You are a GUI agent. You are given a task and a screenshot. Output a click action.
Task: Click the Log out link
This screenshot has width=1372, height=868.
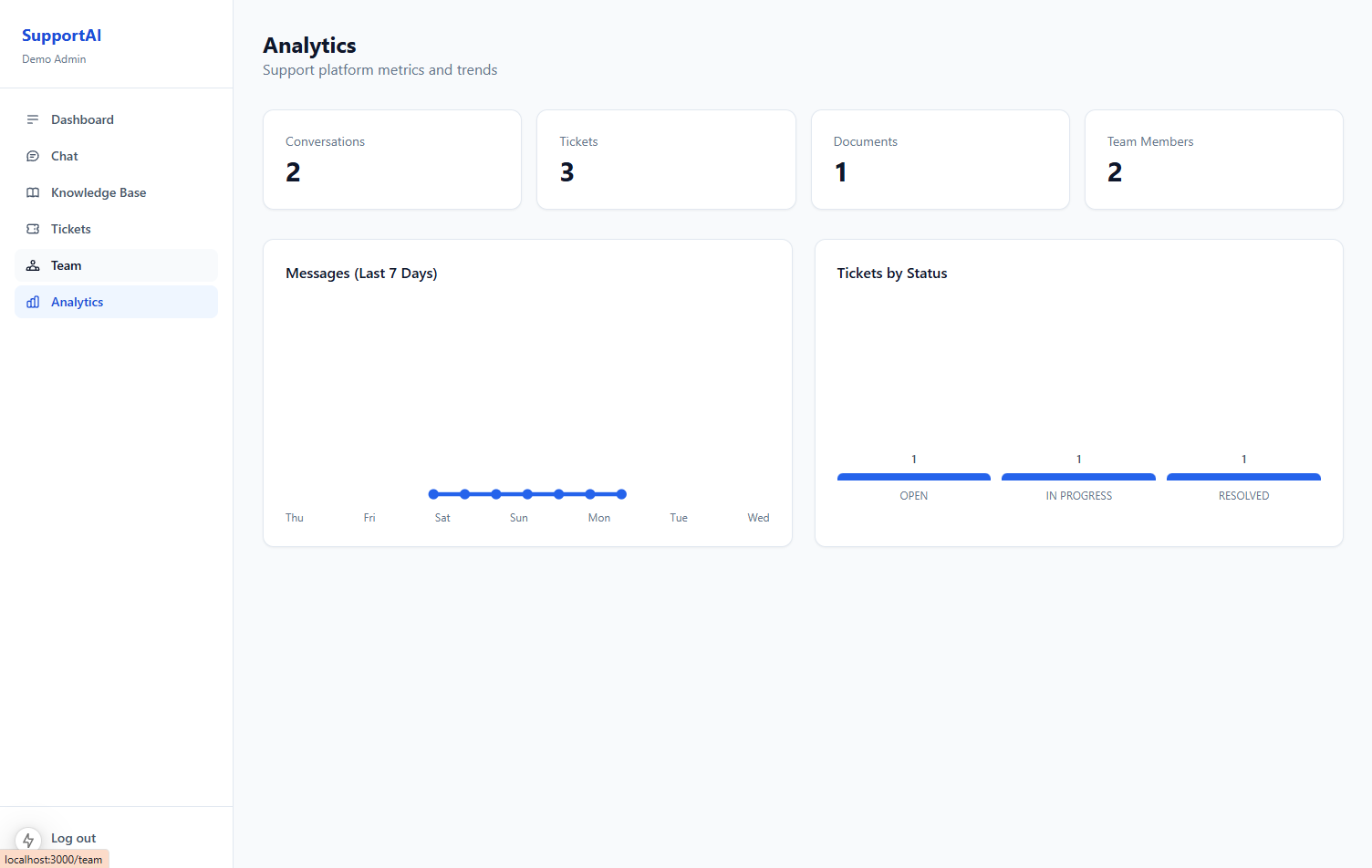click(73, 838)
